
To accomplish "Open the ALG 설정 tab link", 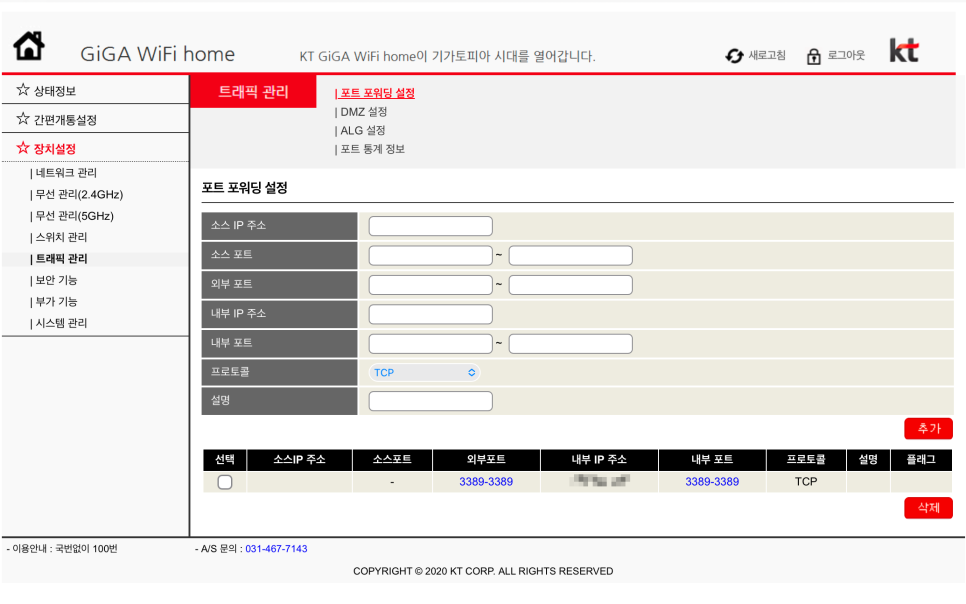I will pyautogui.click(x=363, y=131).
